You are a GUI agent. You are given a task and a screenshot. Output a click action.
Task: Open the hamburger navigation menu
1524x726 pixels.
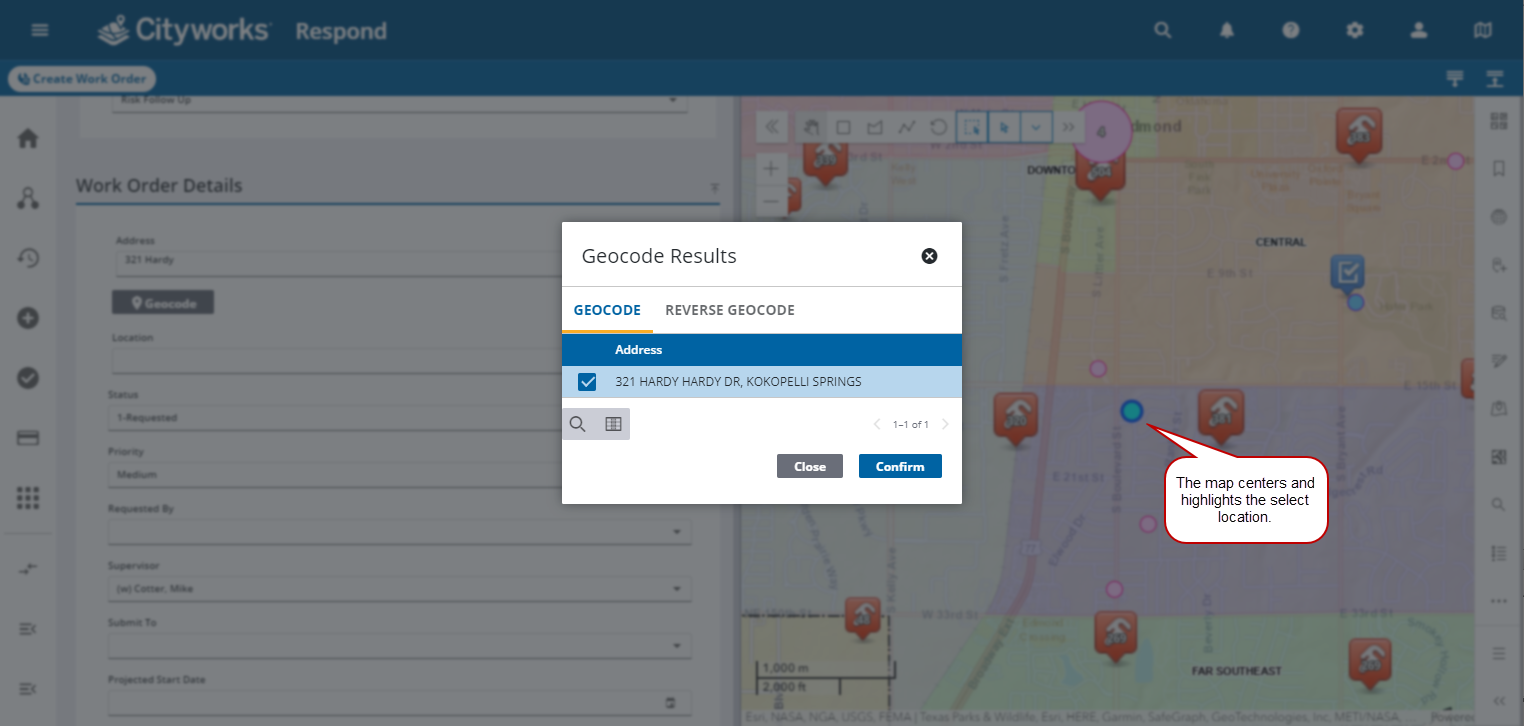coord(39,29)
